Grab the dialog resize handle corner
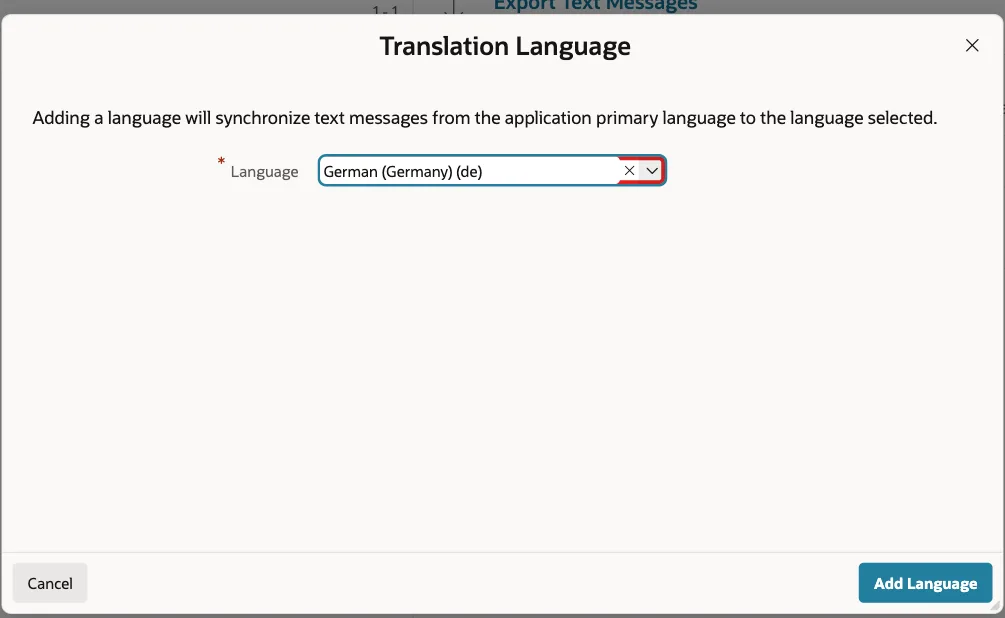Viewport: 1005px width, 618px height. [996, 606]
